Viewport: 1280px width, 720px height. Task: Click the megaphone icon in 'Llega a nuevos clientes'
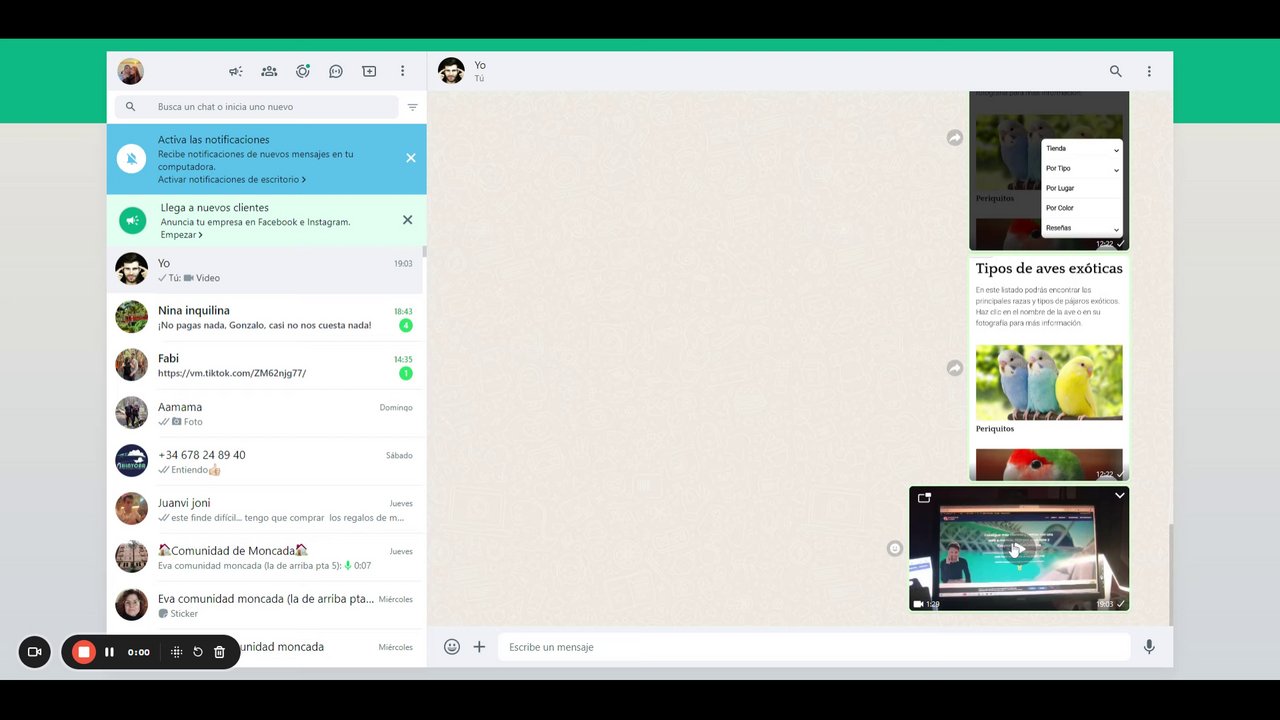[133, 221]
